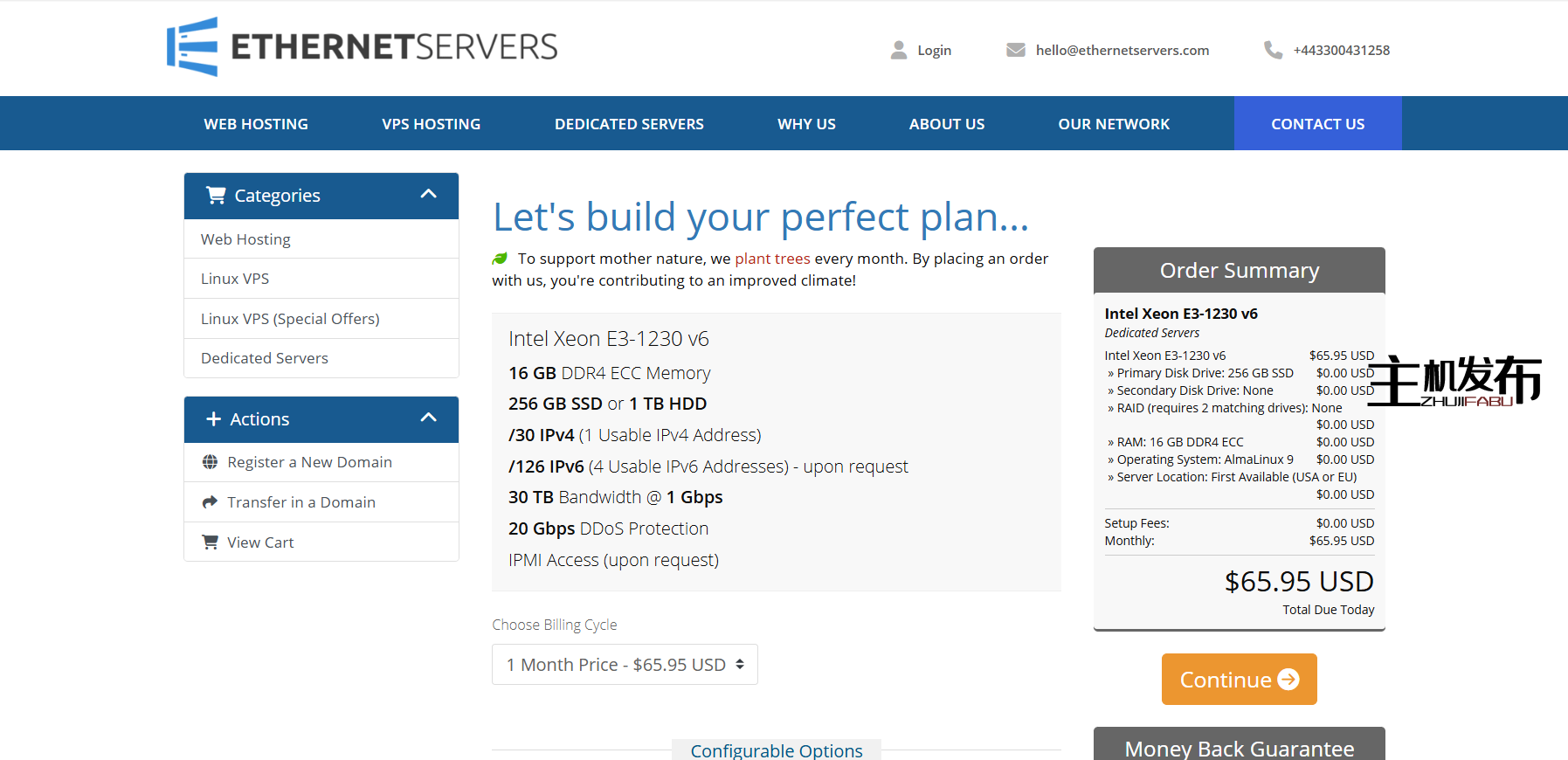Click the +443300431258 phone number
1568x760 pixels.
[1342, 51]
